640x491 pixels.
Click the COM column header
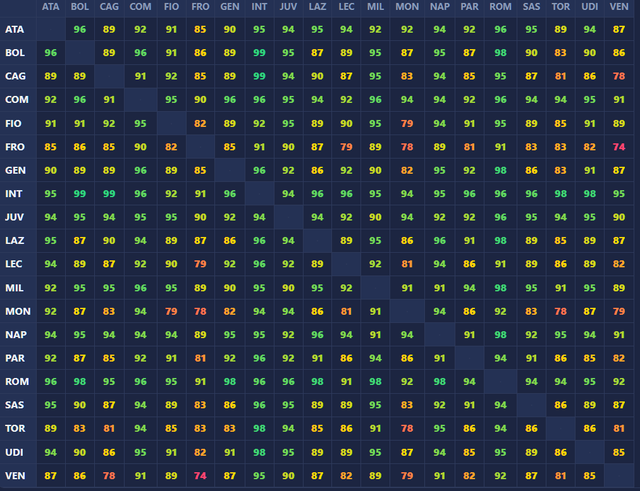pos(140,7)
